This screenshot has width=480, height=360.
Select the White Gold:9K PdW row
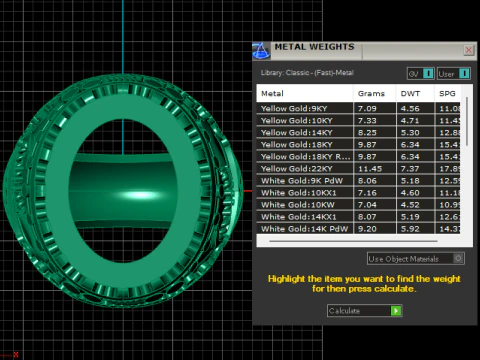358,180
